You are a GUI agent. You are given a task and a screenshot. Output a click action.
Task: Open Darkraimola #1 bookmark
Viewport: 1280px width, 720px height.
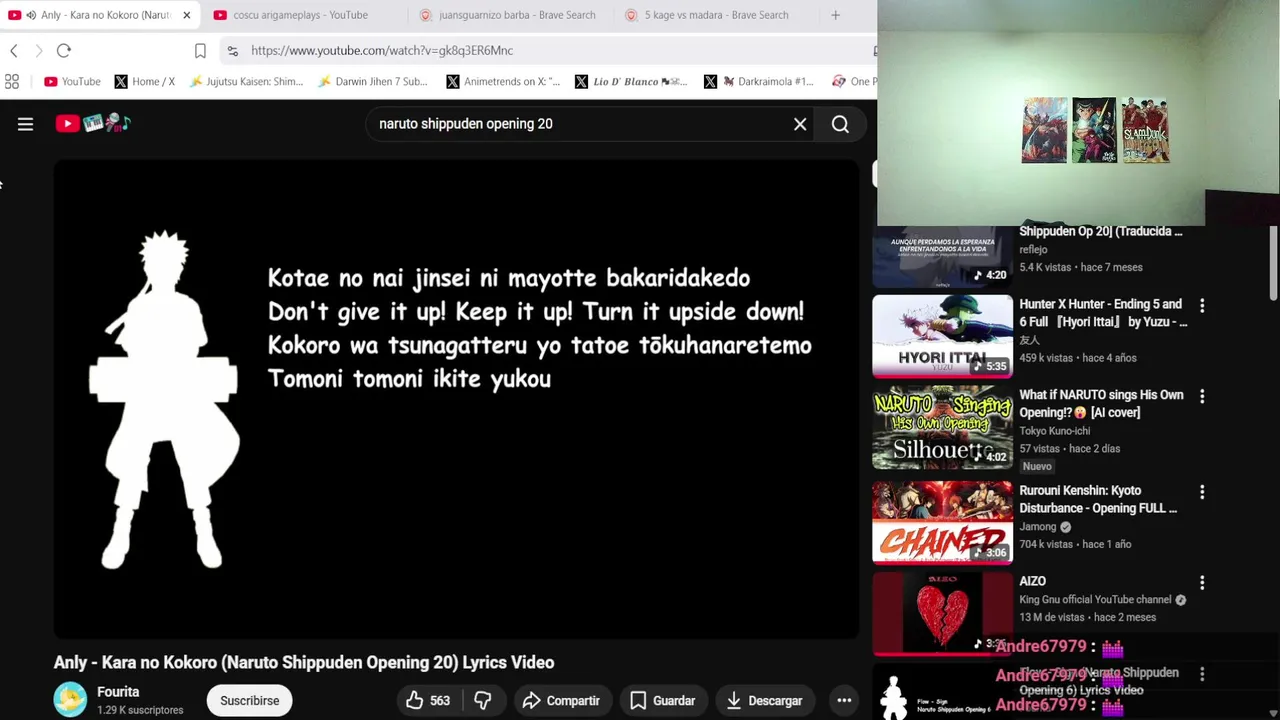[x=760, y=81]
